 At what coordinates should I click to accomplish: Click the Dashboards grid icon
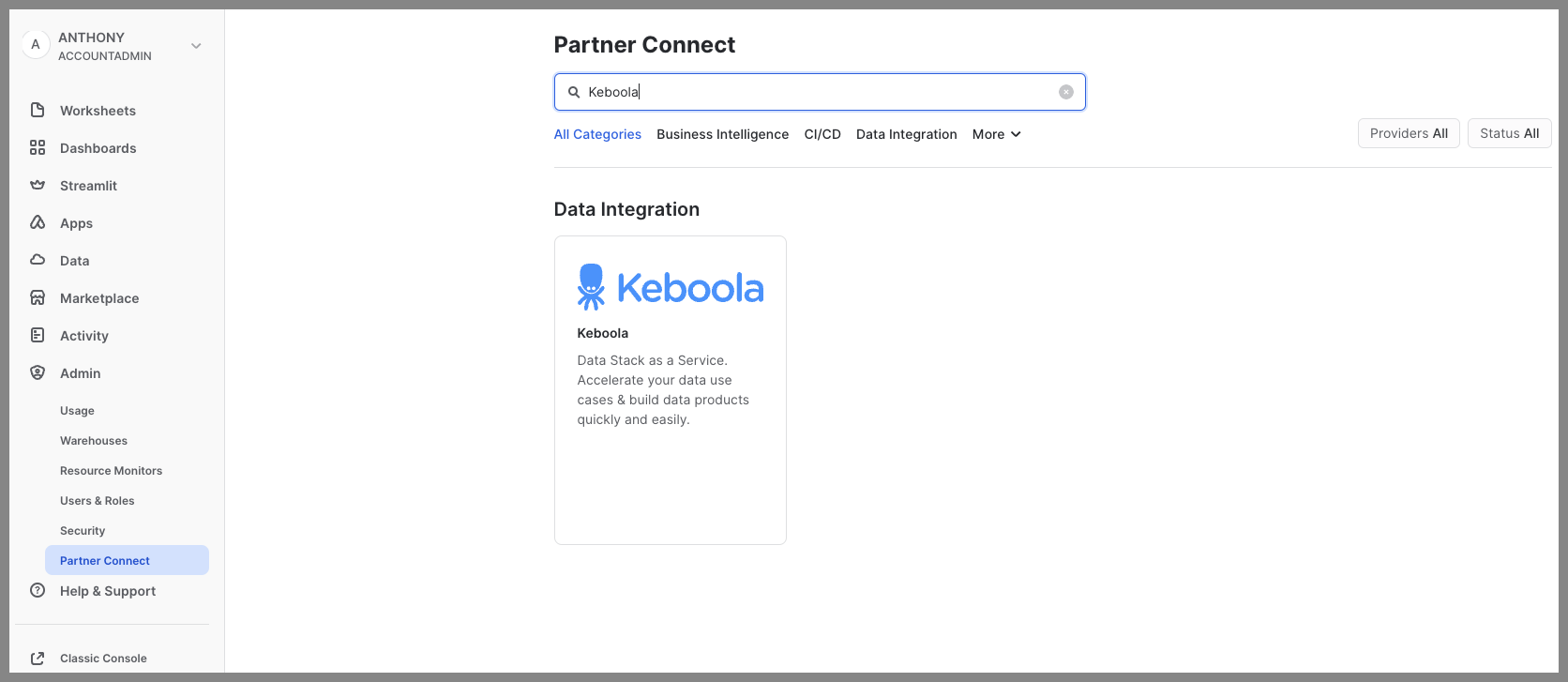click(x=38, y=147)
